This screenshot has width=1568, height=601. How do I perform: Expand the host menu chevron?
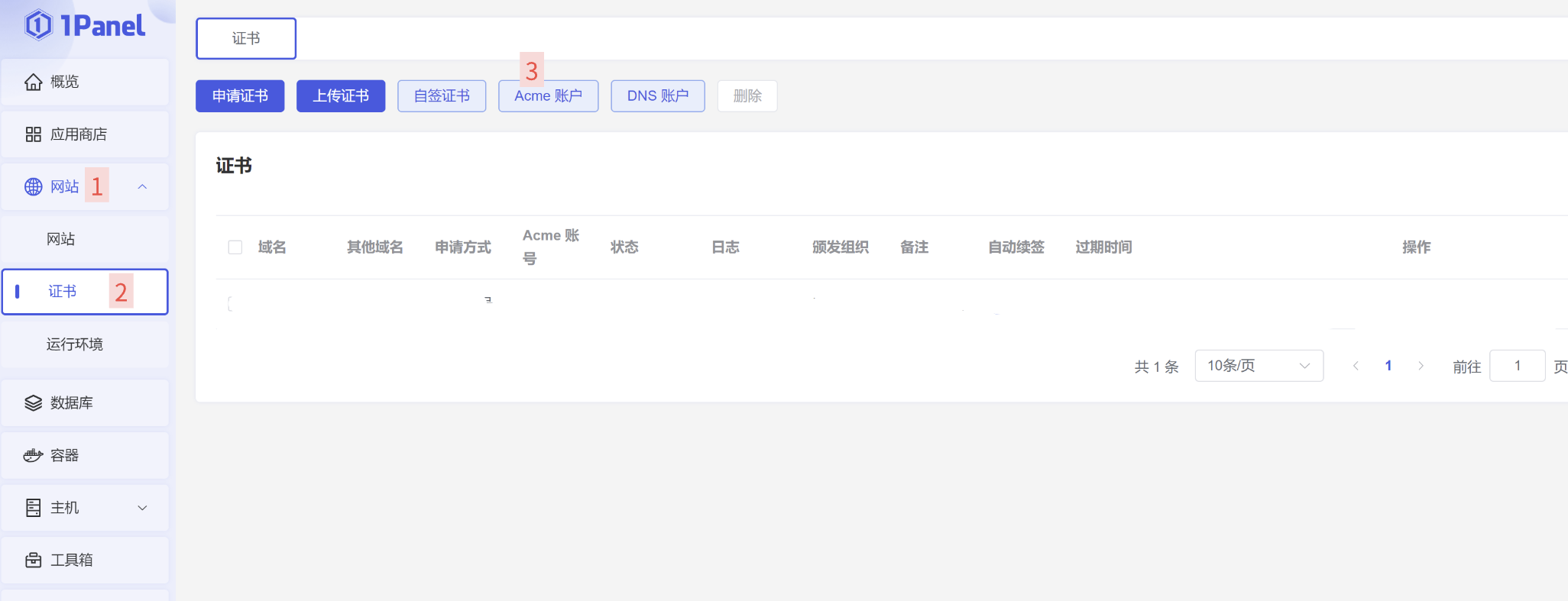[x=142, y=508]
